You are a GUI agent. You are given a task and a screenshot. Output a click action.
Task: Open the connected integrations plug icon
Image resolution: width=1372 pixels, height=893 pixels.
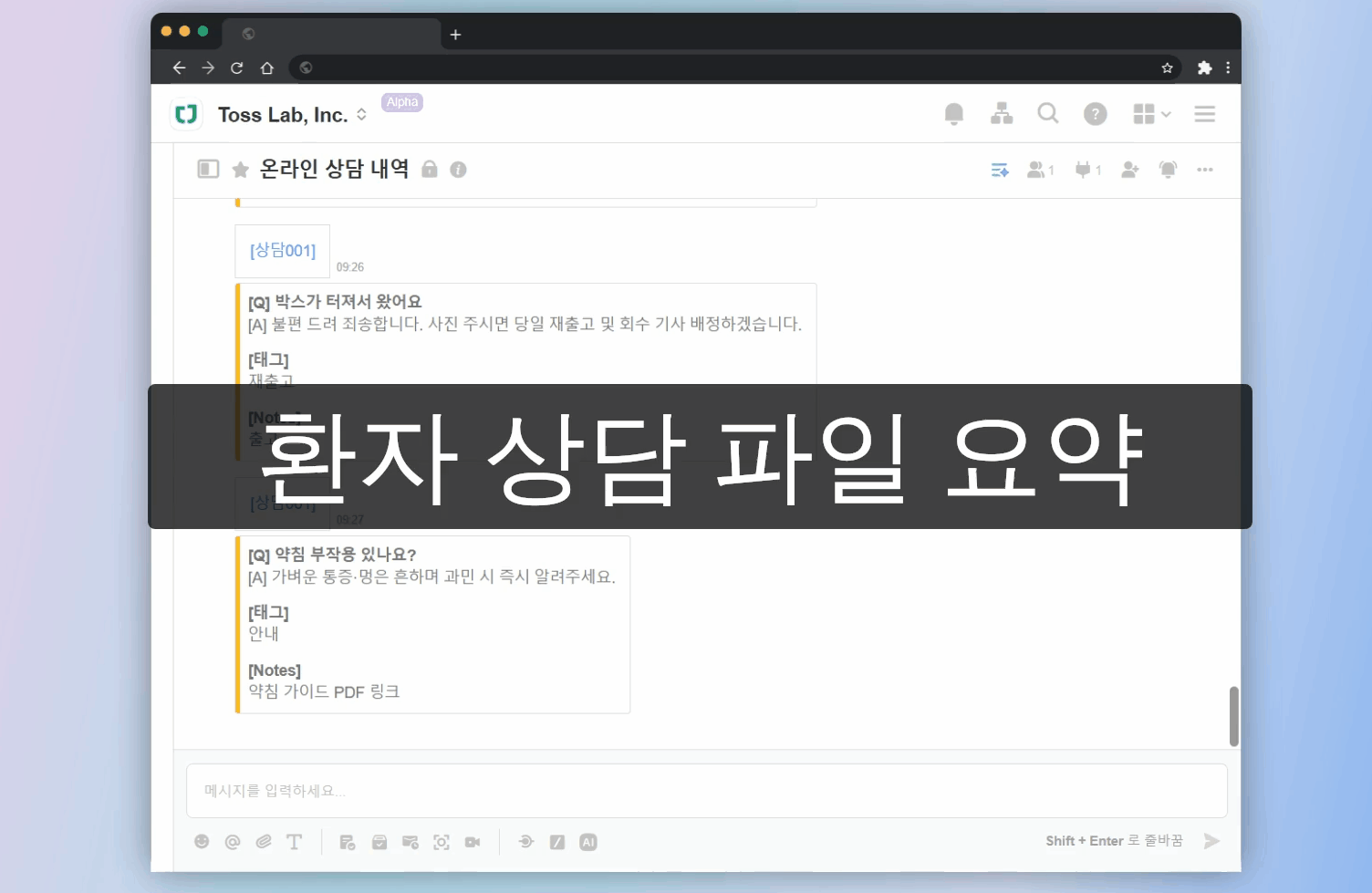1083,170
